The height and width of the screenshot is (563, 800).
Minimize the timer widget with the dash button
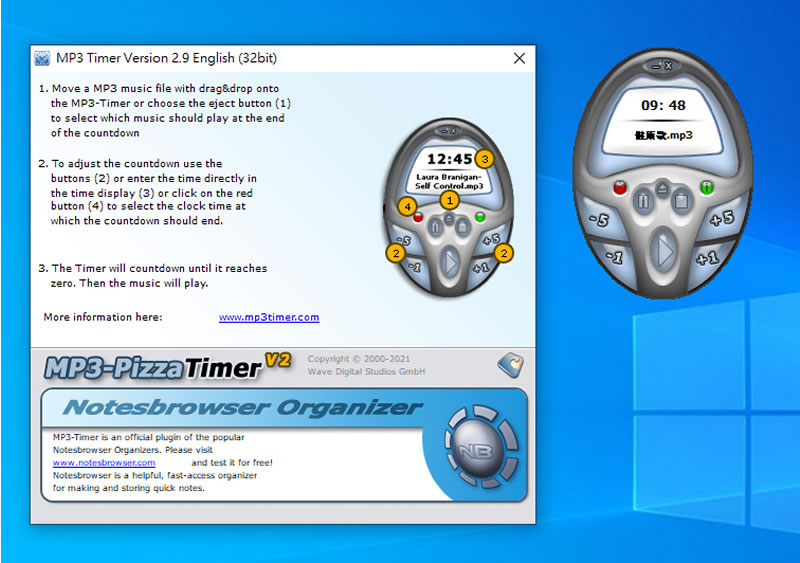click(x=657, y=66)
